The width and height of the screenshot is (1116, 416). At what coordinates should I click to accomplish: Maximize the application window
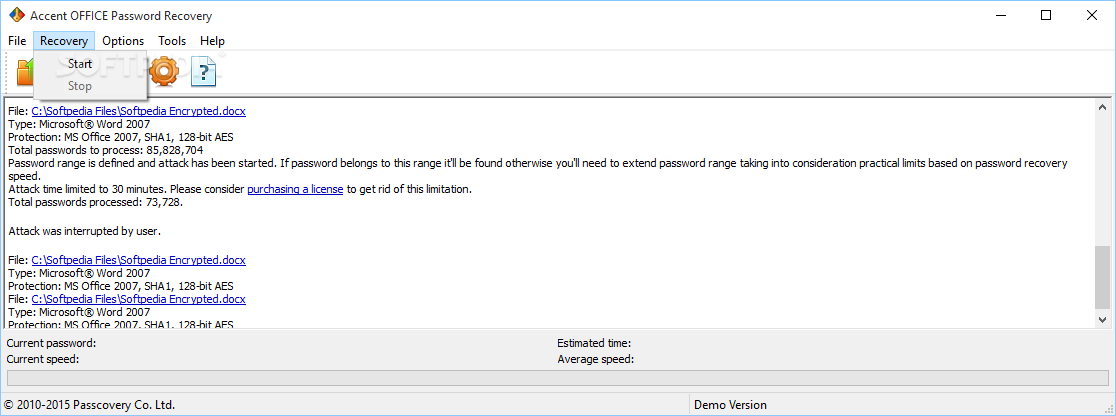pyautogui.click(x=1045, y=16)
